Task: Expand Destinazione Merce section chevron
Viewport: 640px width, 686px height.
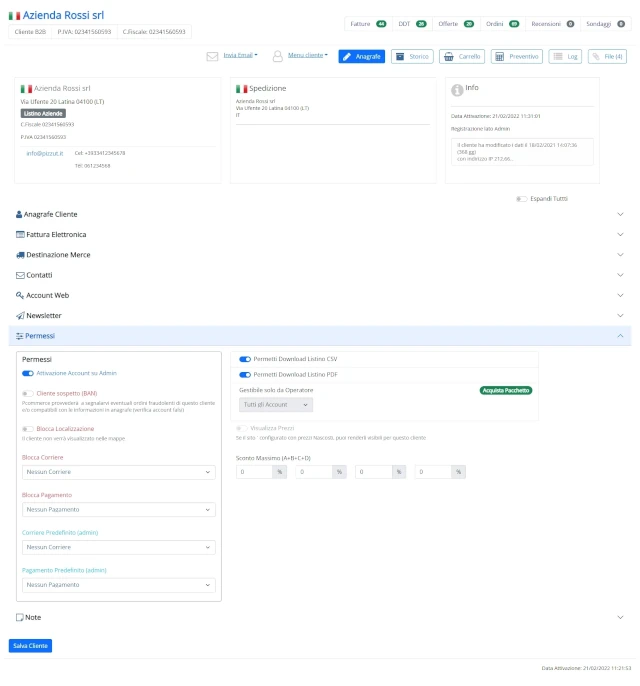Action: (620, 255)
